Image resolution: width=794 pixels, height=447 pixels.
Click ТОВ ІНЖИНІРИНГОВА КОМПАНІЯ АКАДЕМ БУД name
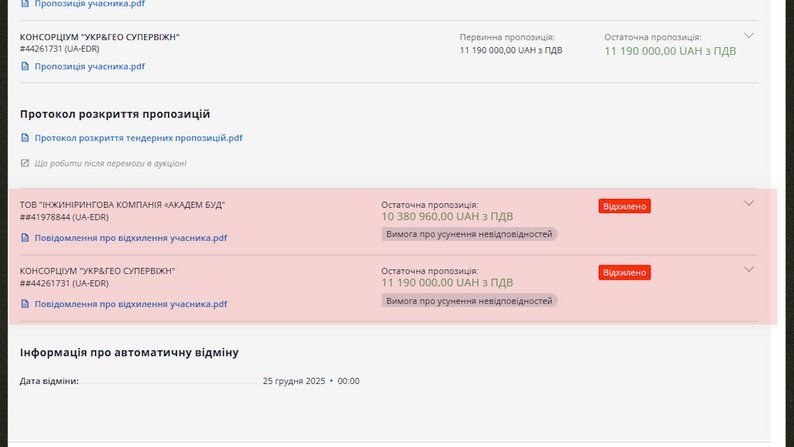tap(122, 205)
